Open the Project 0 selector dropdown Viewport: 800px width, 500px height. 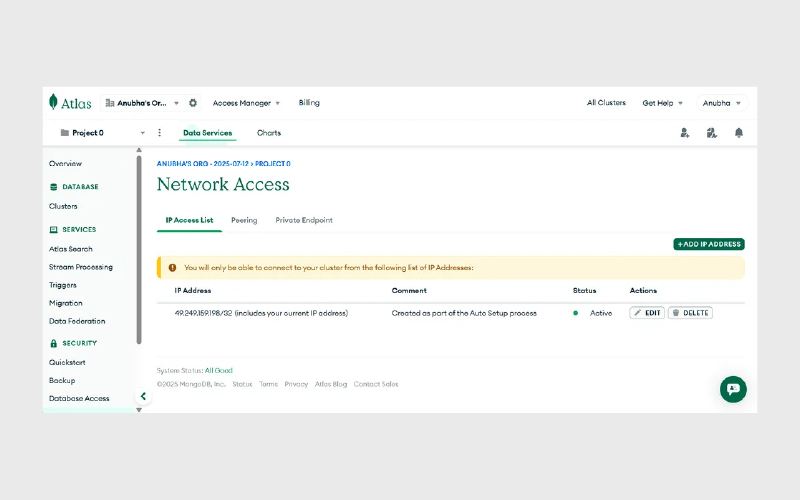pyautogui.click(x=102, y=133)
